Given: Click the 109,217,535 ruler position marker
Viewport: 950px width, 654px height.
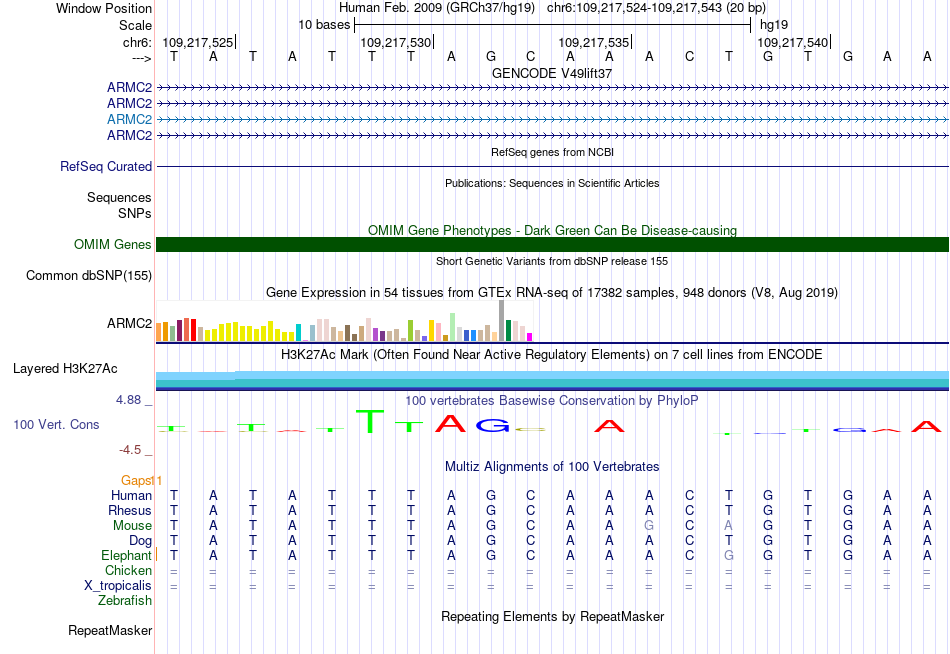Looking at the screenshot, I should pyautogui.click(x=594, y=42).
